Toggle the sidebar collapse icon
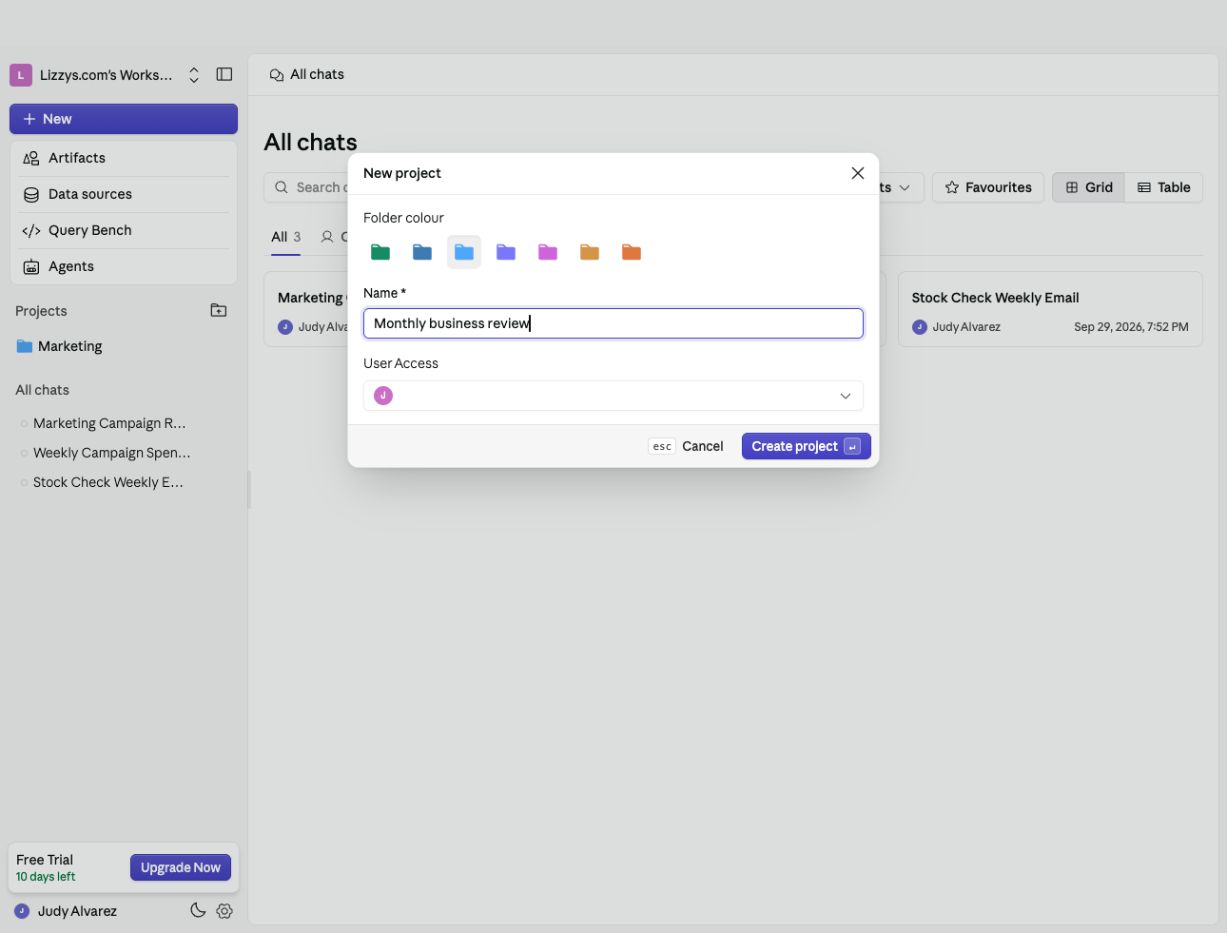The image size is (1227, 933). (x=224, y=75)
